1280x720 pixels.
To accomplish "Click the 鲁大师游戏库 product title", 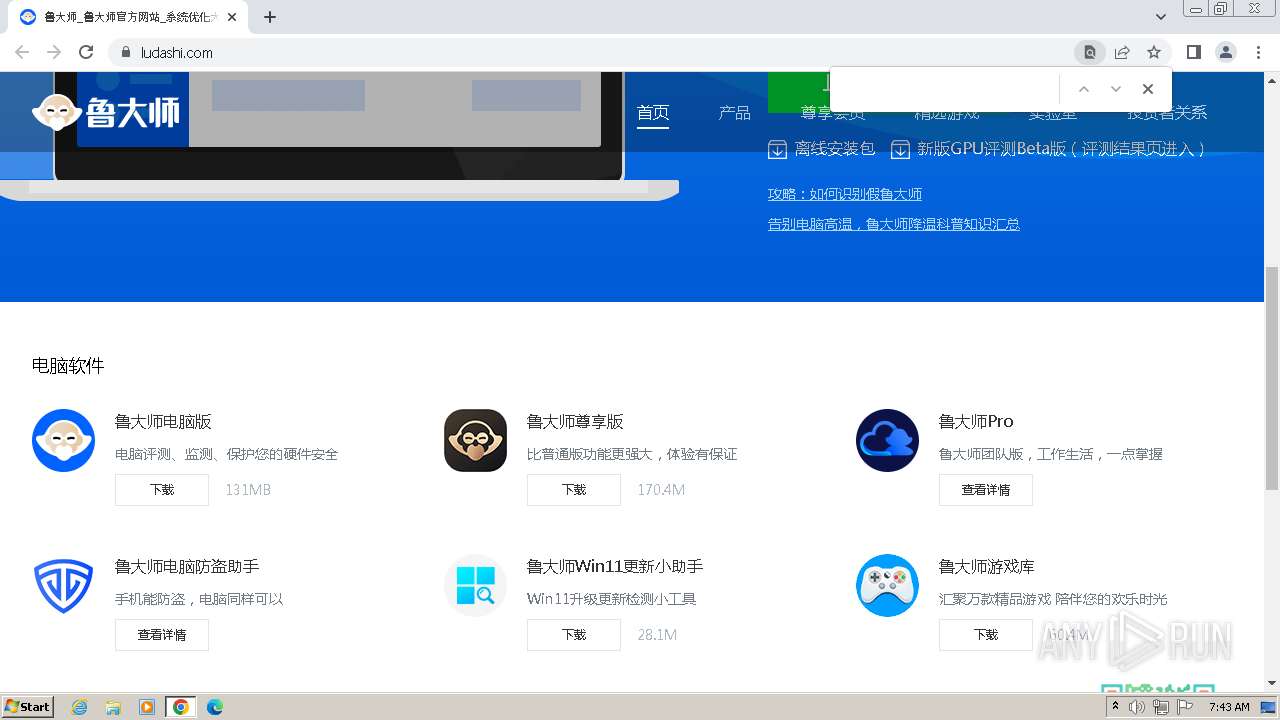I will 986,567.
